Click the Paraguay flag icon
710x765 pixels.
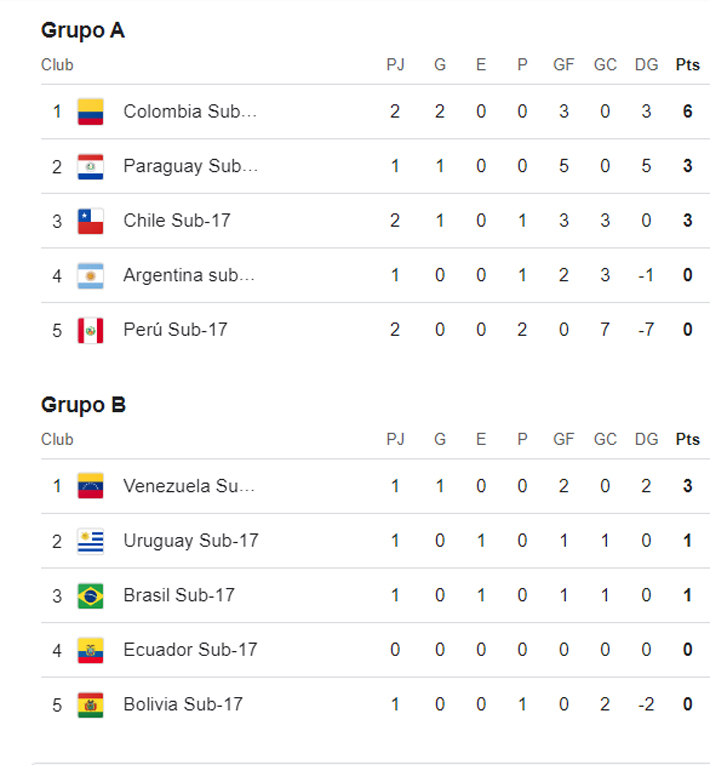91,166
